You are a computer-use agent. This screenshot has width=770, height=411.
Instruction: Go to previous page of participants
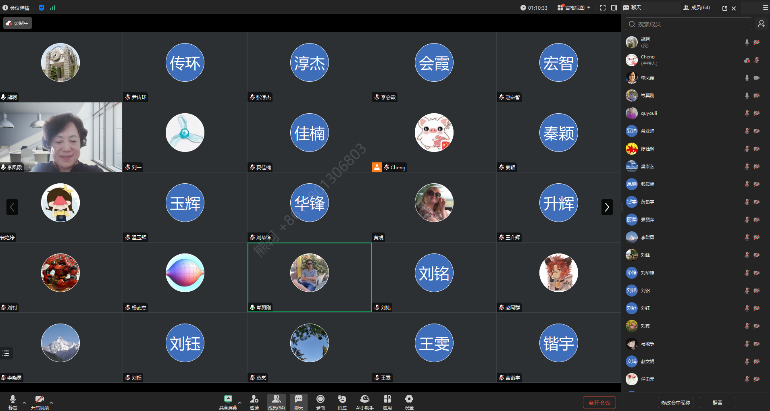tap(12, 207)
